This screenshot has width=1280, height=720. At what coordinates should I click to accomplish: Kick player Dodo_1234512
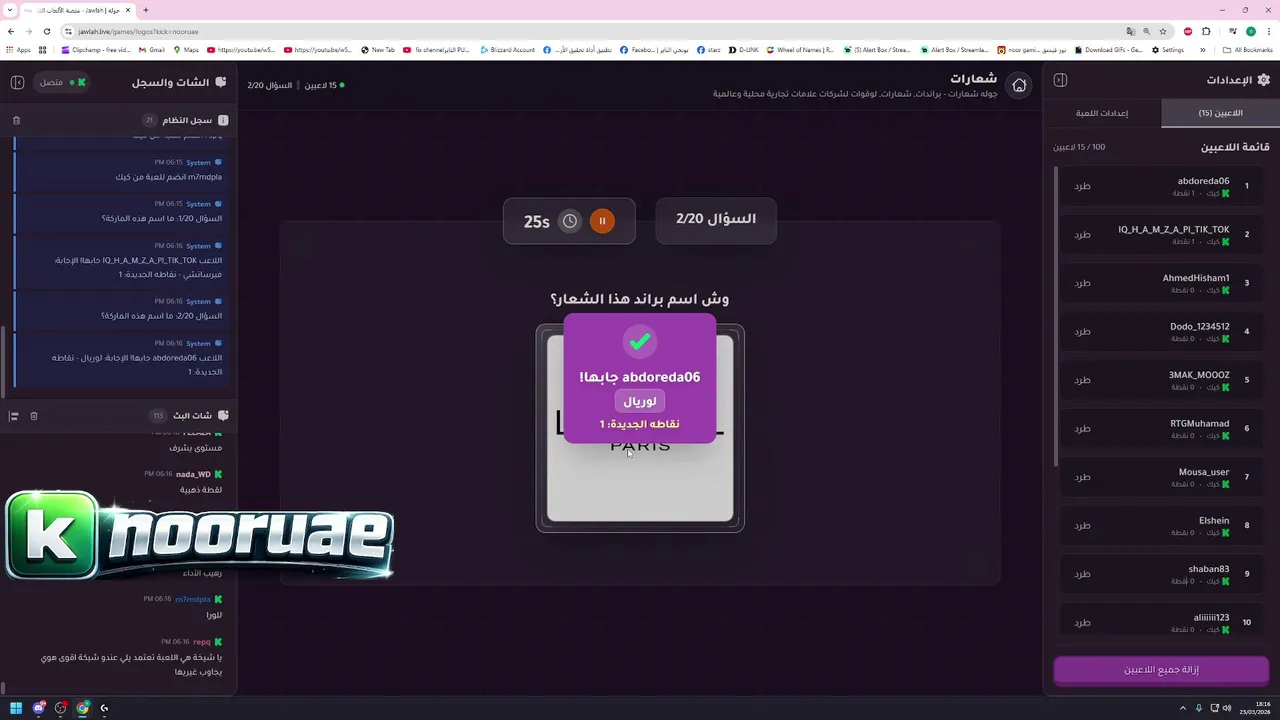[1082, 331]
